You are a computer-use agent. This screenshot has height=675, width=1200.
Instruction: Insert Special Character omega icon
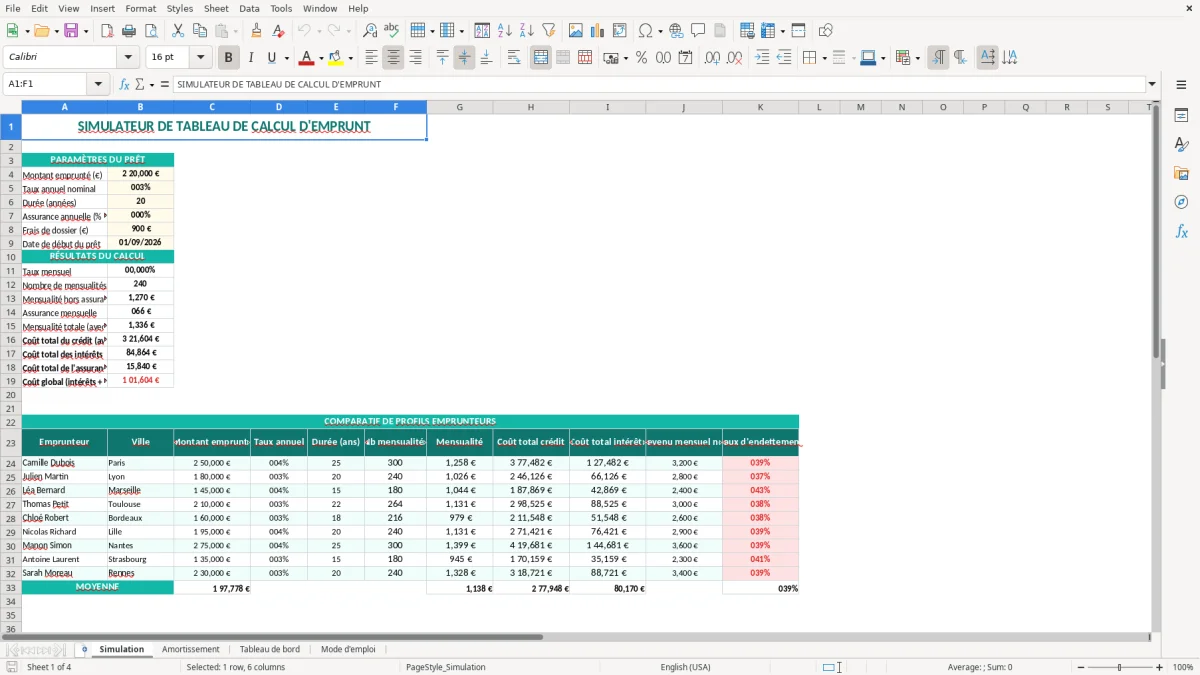[x=645, y=31]
